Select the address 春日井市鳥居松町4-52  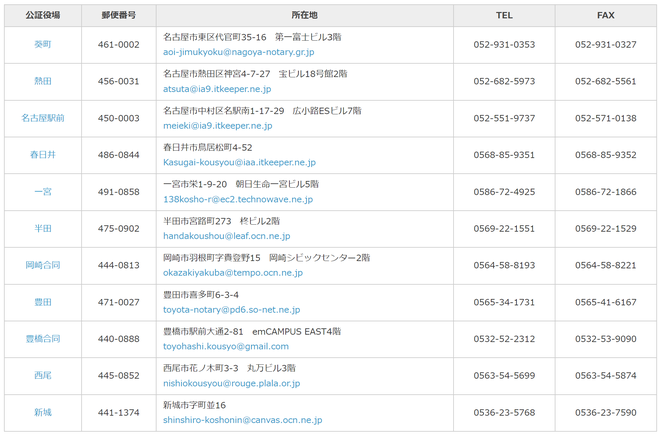(x=208, y=148)
